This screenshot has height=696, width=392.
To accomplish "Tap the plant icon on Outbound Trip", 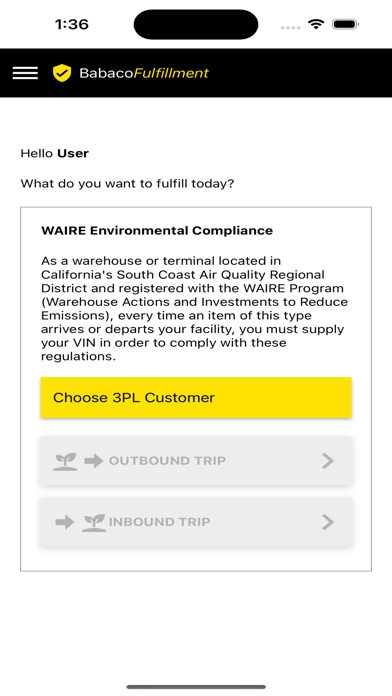I will point(65,461).
